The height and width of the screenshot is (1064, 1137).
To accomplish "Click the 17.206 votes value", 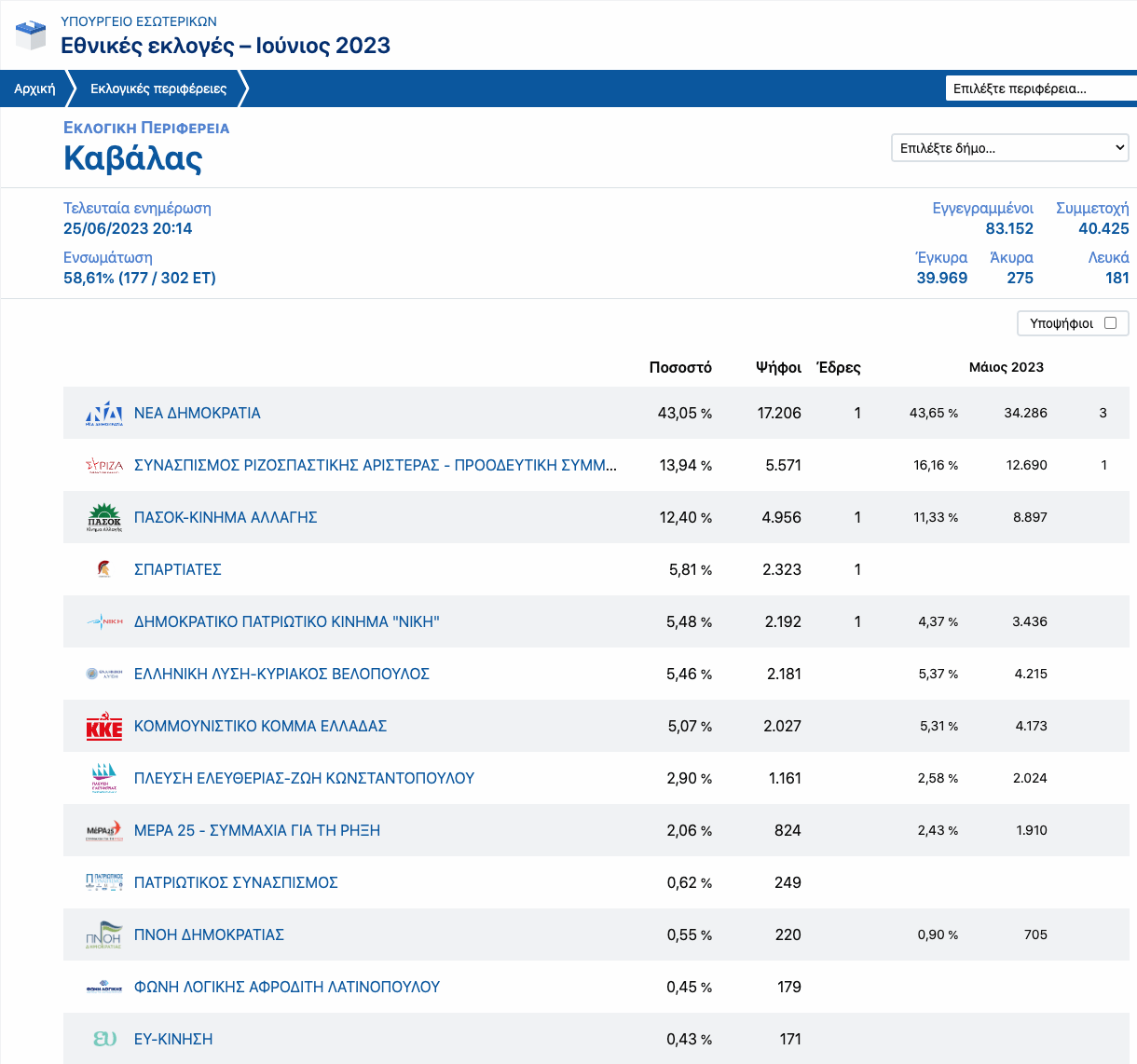I will (779, 413).
